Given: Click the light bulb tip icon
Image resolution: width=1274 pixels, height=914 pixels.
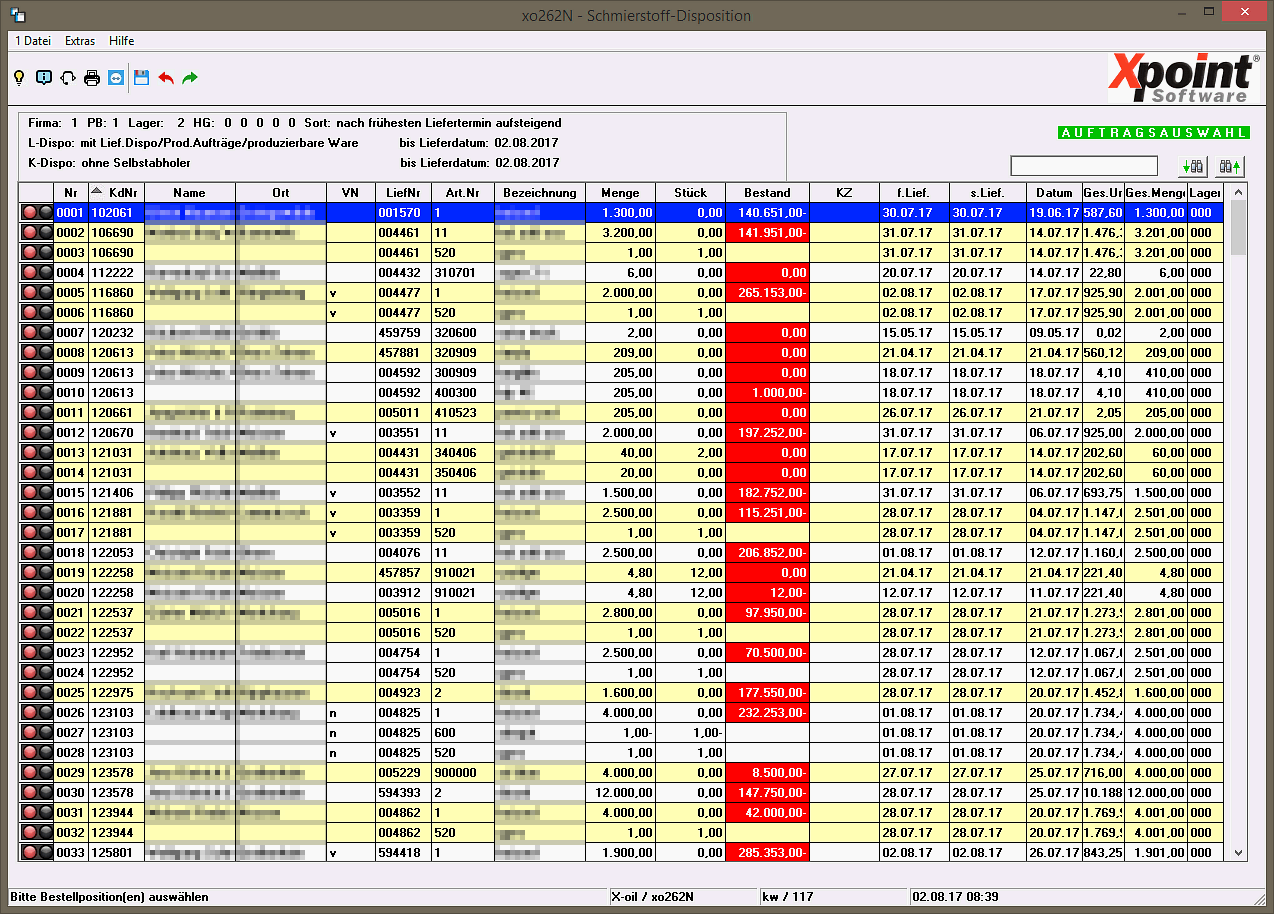Looking at the screenshot, I should point(18,77).
